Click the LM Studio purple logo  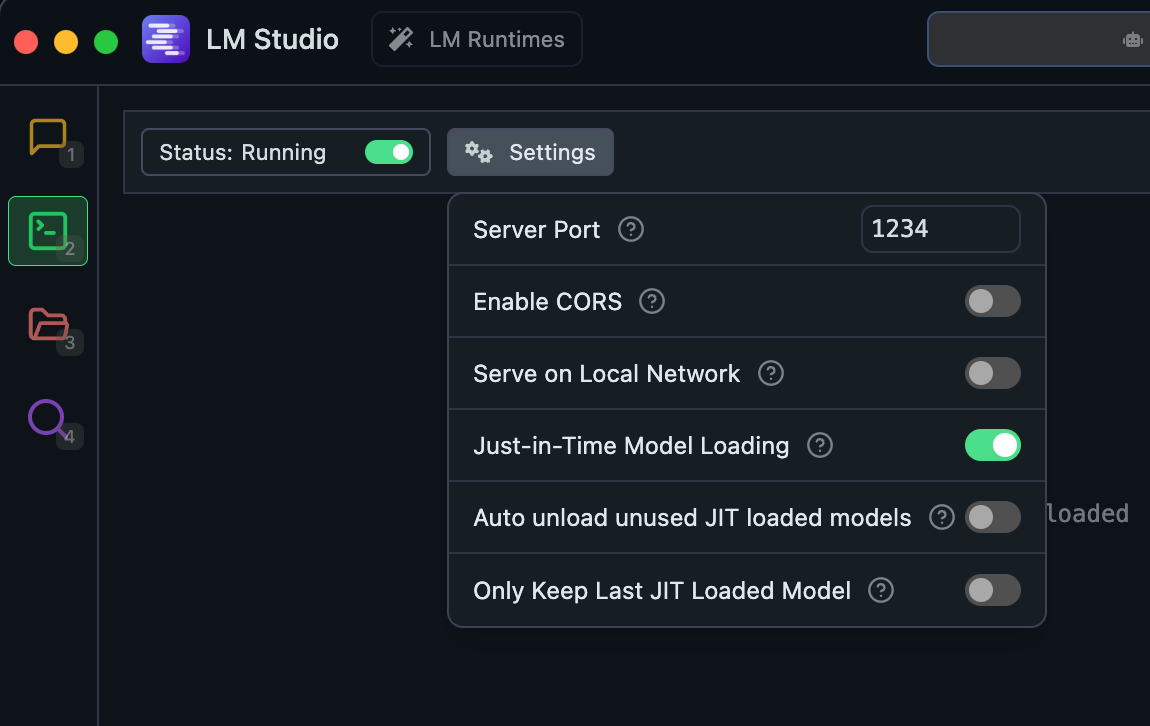(x=166, y=39)
